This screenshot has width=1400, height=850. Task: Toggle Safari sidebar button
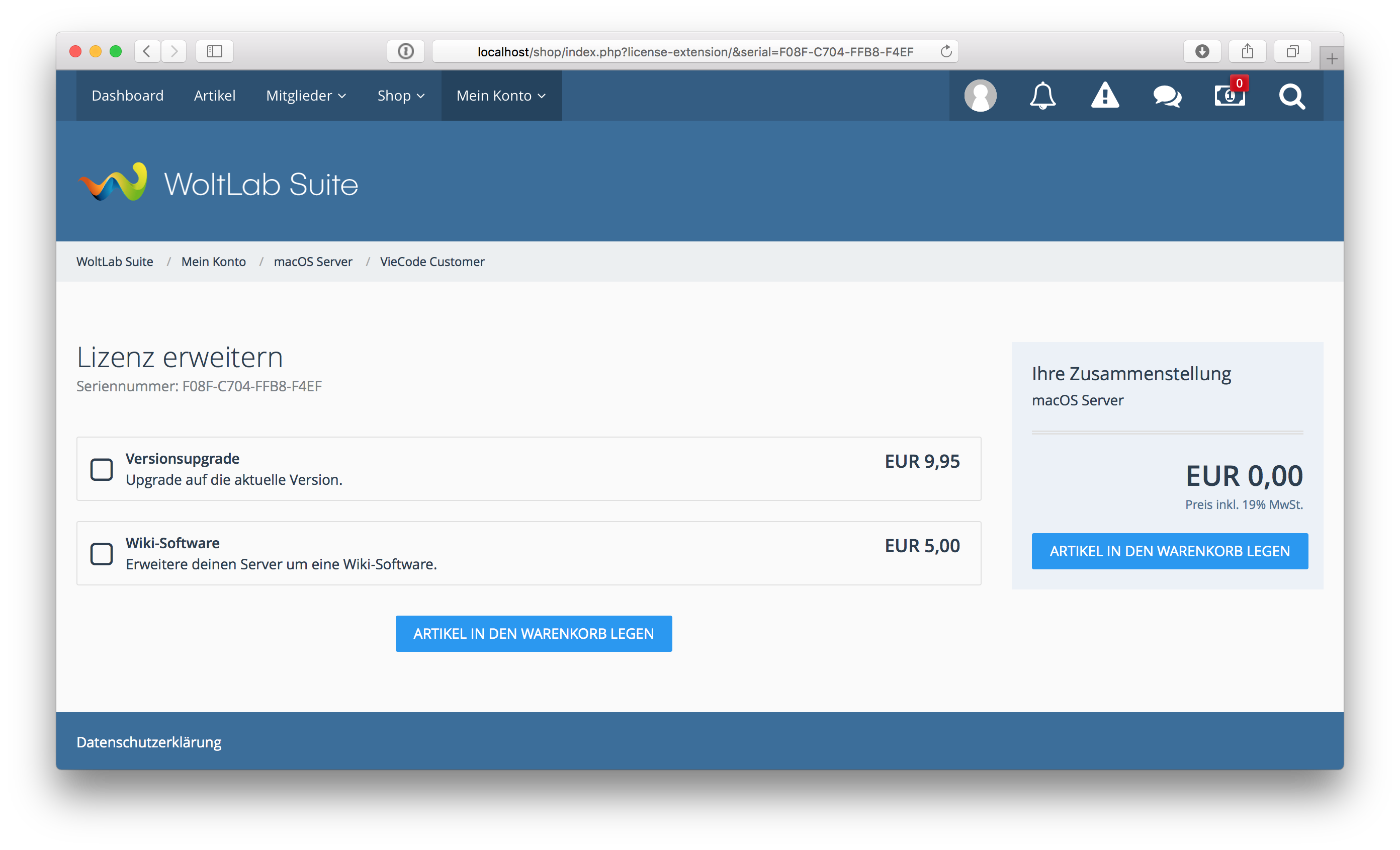pyautogui.click(x=214, y=51)
